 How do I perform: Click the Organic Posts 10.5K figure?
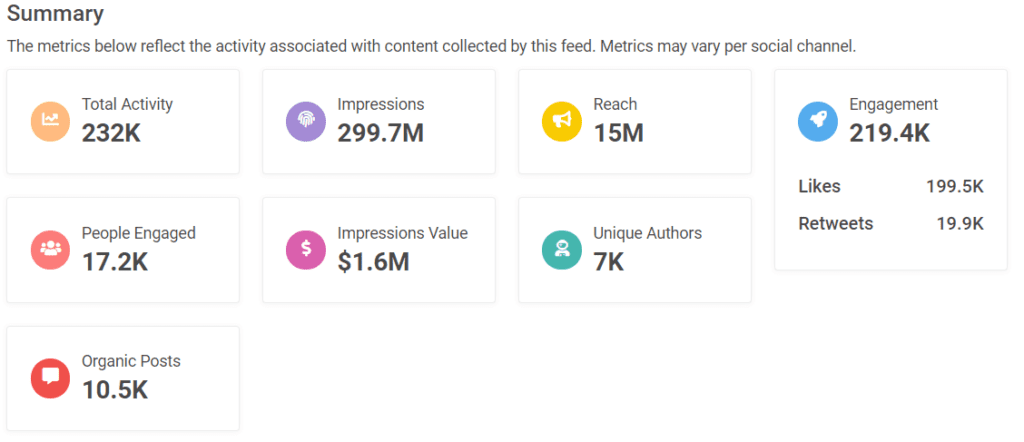tap(115, 390)
